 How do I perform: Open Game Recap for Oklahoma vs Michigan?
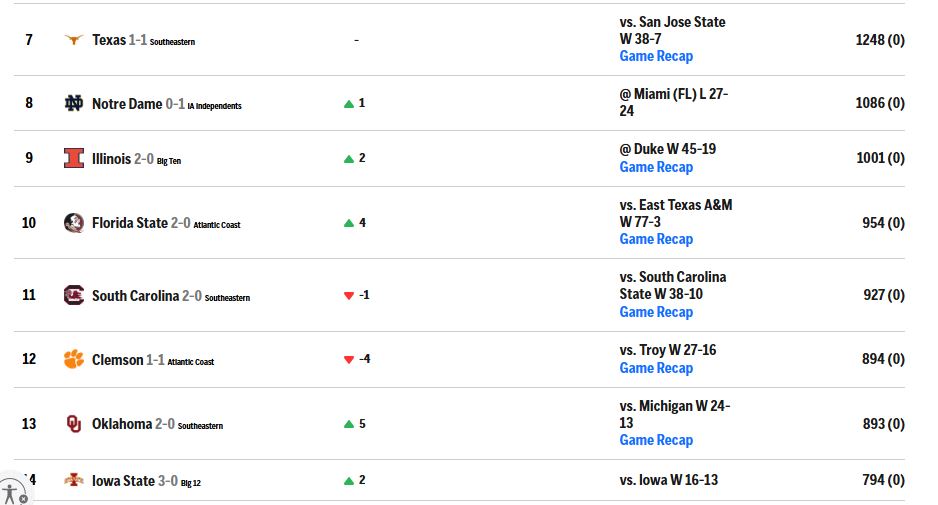point(656,440)
